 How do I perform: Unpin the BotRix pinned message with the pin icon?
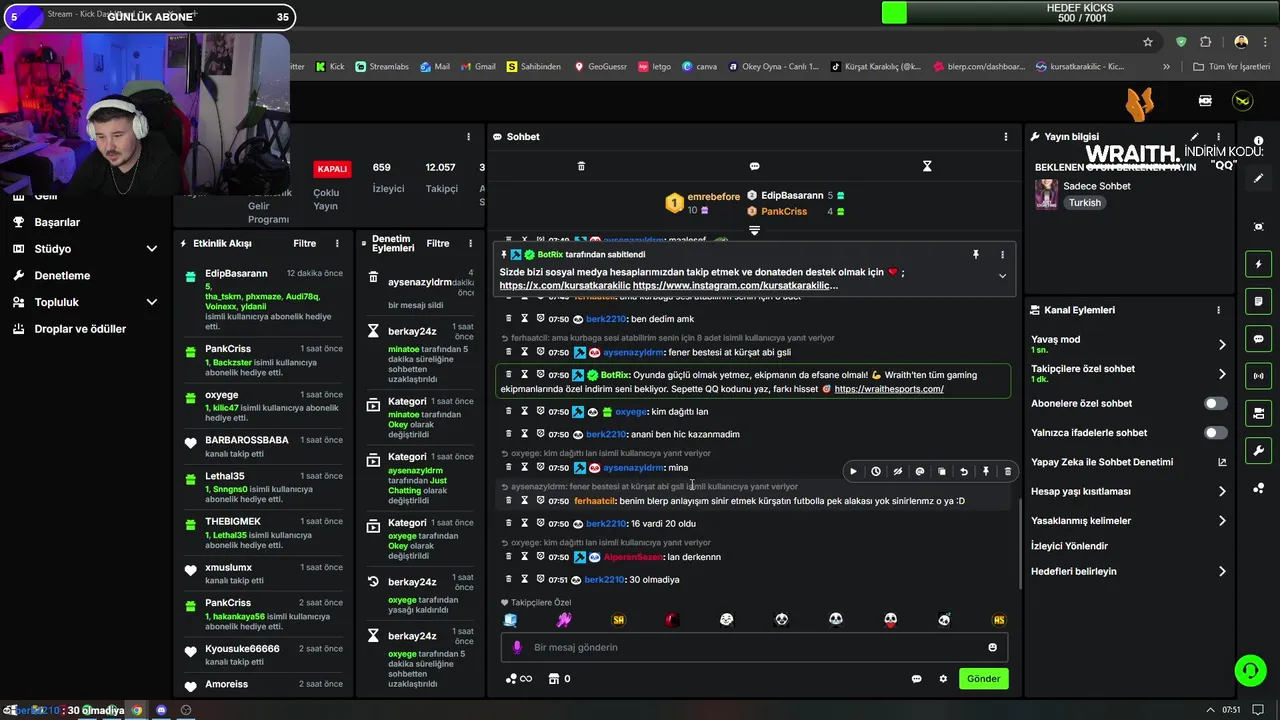(x=976, y=255)
